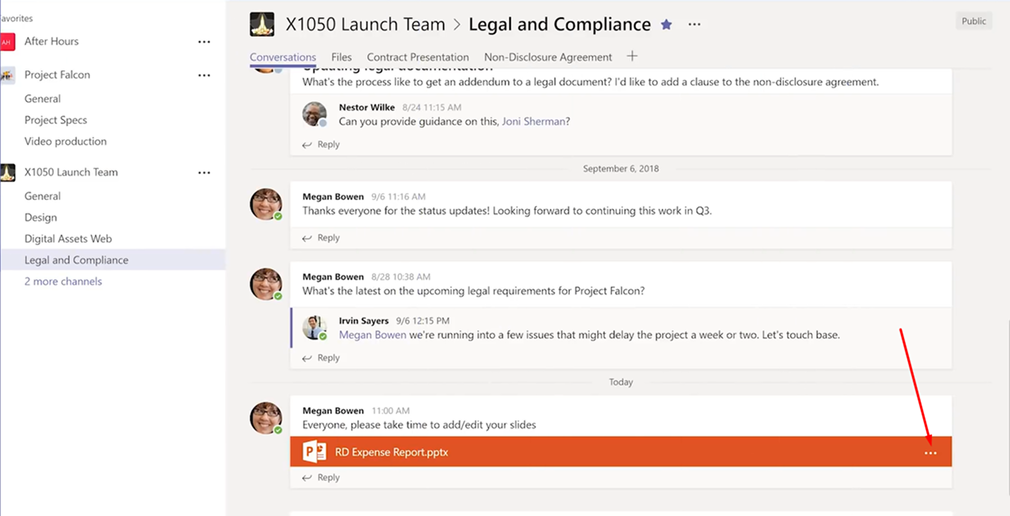1010x516 pixels.
Task: Click the 9/6 11:16 AM timestamp
Action: [398, 196]
